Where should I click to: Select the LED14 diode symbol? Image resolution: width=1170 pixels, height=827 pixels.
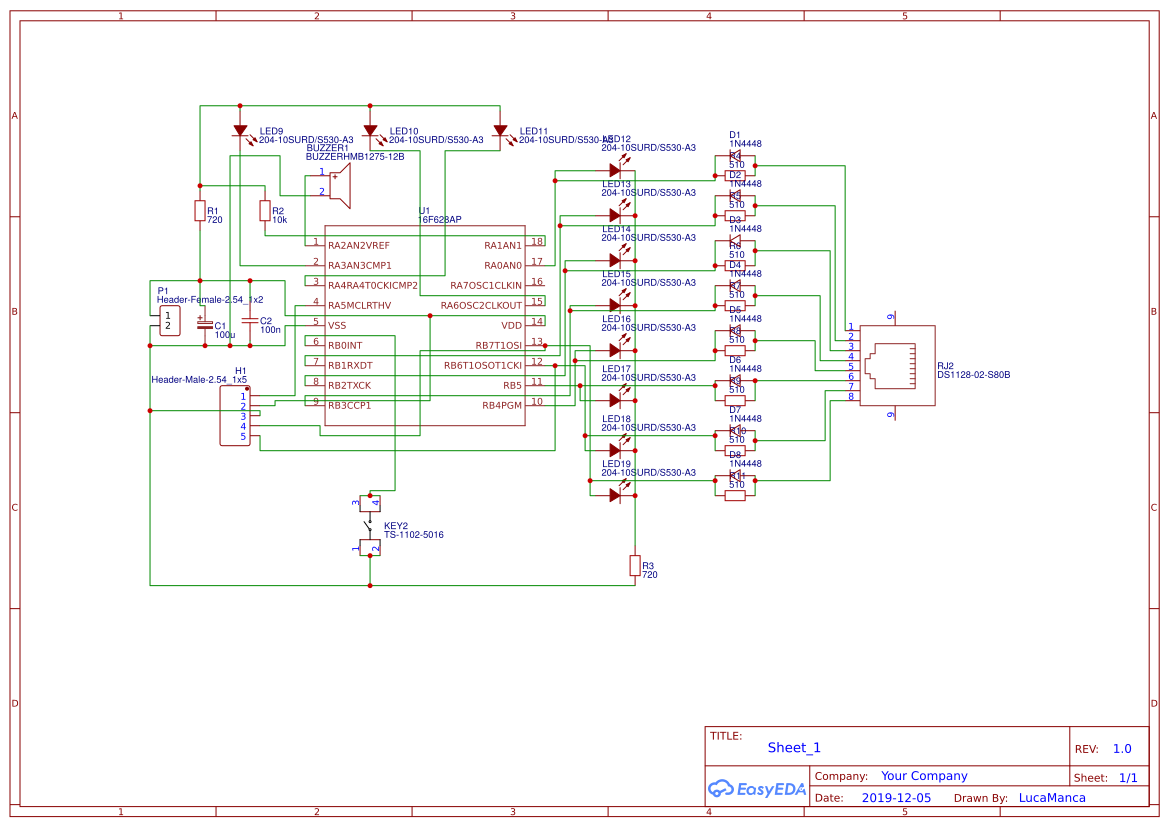coord(616,259)
